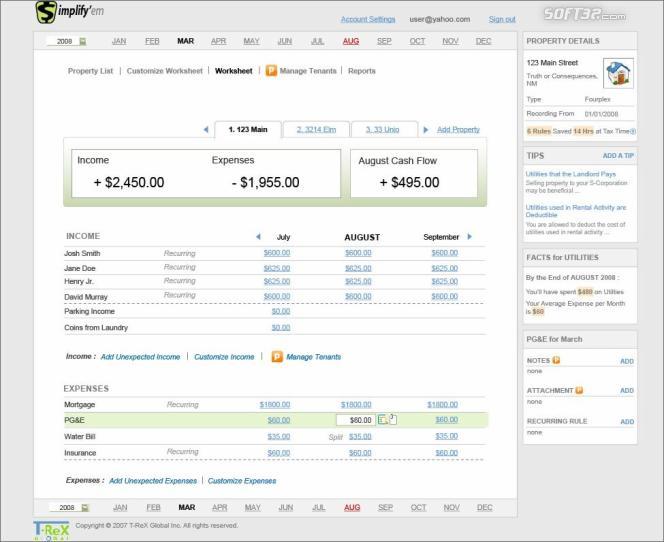Open tip Utilities used in Rental Activity
664x542 pixels.
point(575,211)
